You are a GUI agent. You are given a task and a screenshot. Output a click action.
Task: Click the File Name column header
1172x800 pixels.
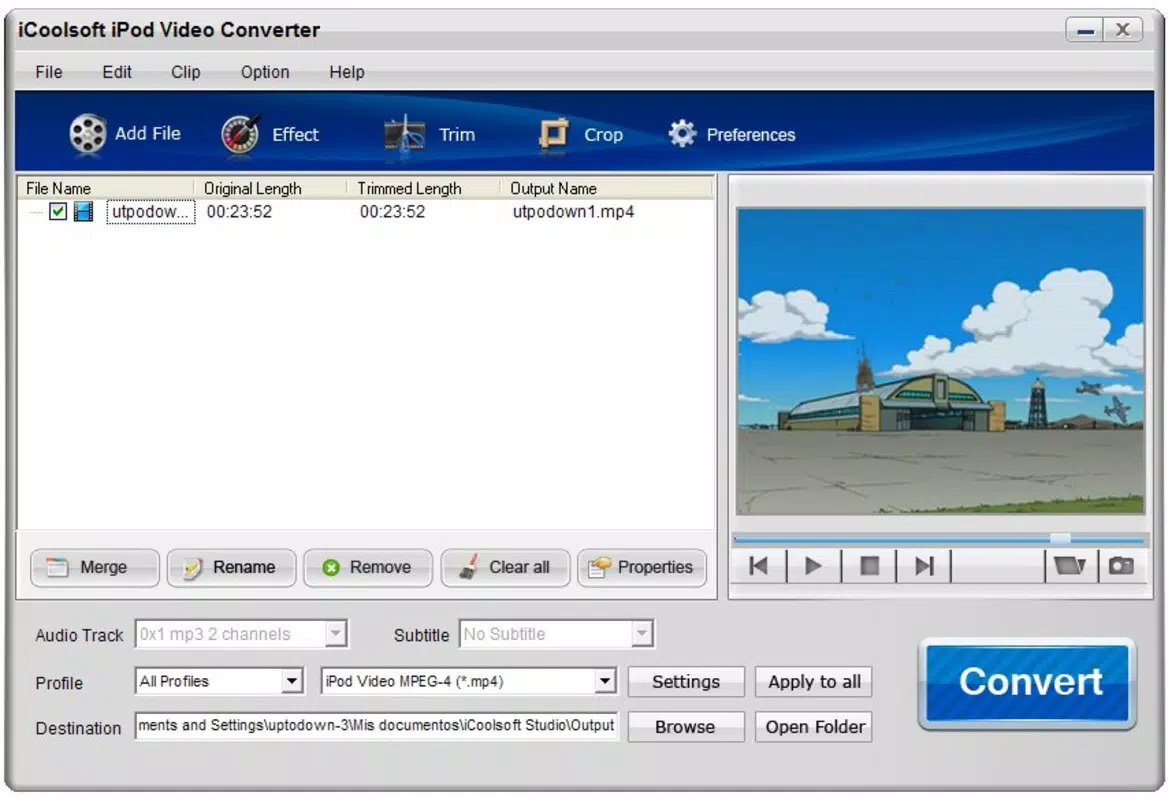point(107,188)
